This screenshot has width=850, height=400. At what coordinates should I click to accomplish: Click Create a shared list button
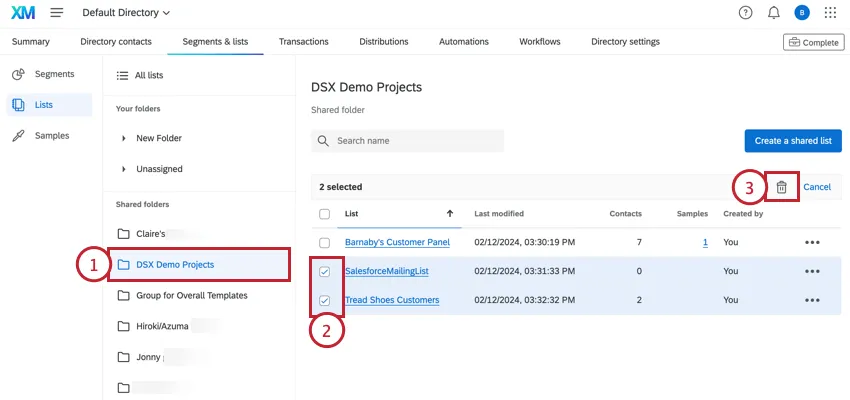792,141
